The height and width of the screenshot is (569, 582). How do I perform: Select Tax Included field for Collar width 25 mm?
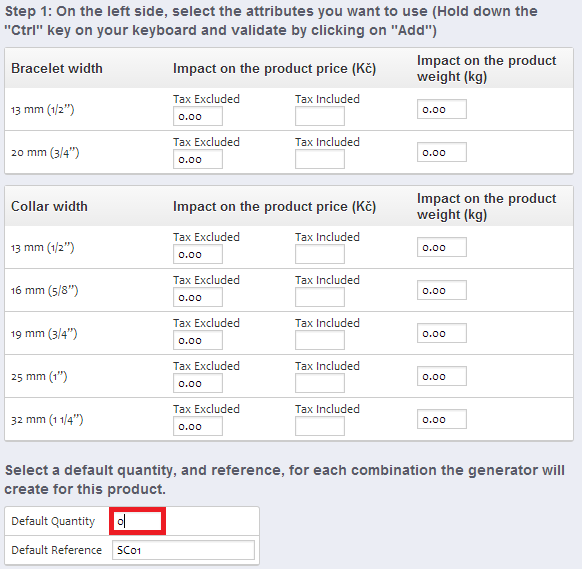(320, 384)
